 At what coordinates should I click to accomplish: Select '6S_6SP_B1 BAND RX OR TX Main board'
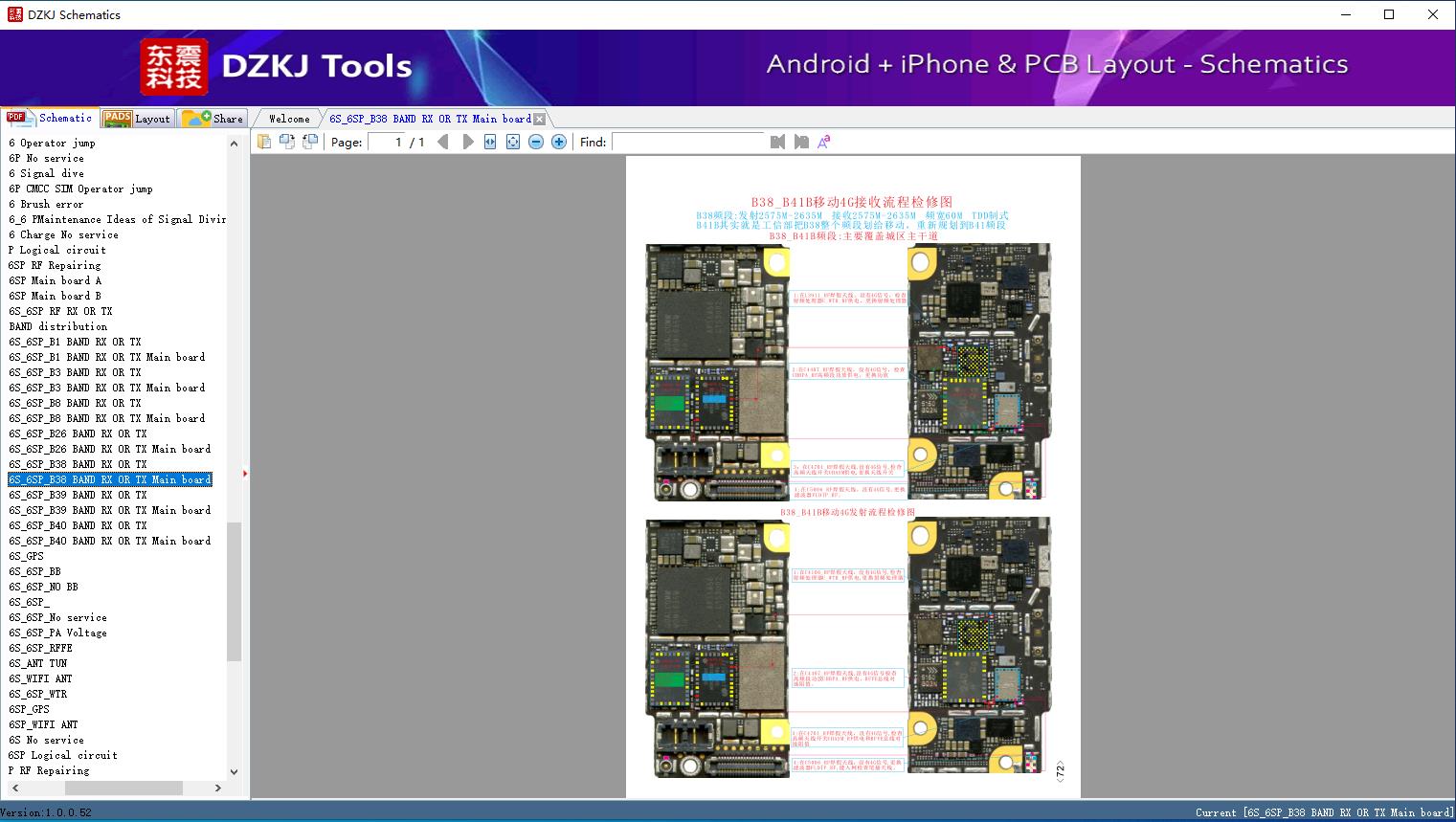[107, 357]
